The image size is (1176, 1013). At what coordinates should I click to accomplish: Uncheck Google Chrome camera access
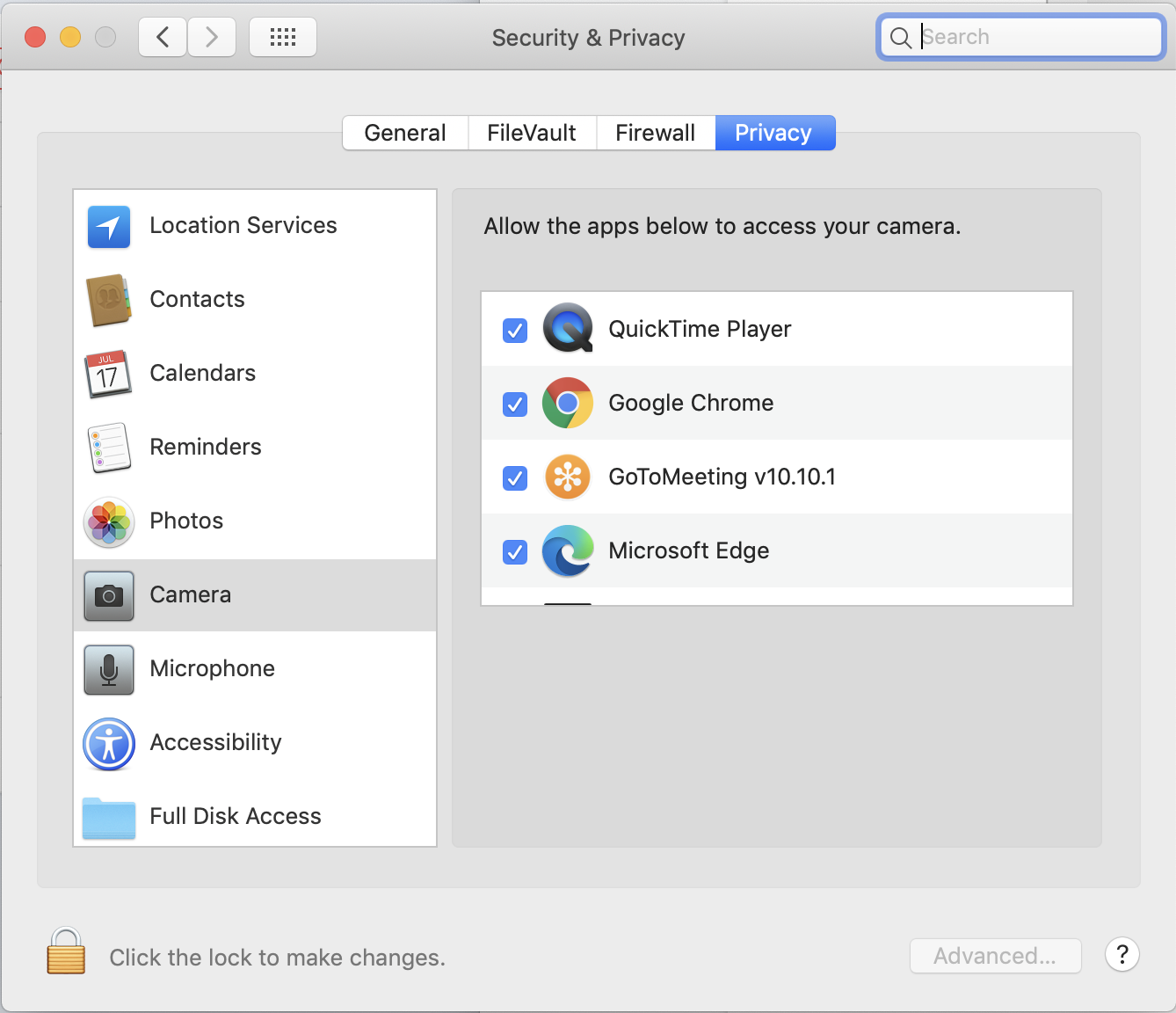[x=515, y=404]
